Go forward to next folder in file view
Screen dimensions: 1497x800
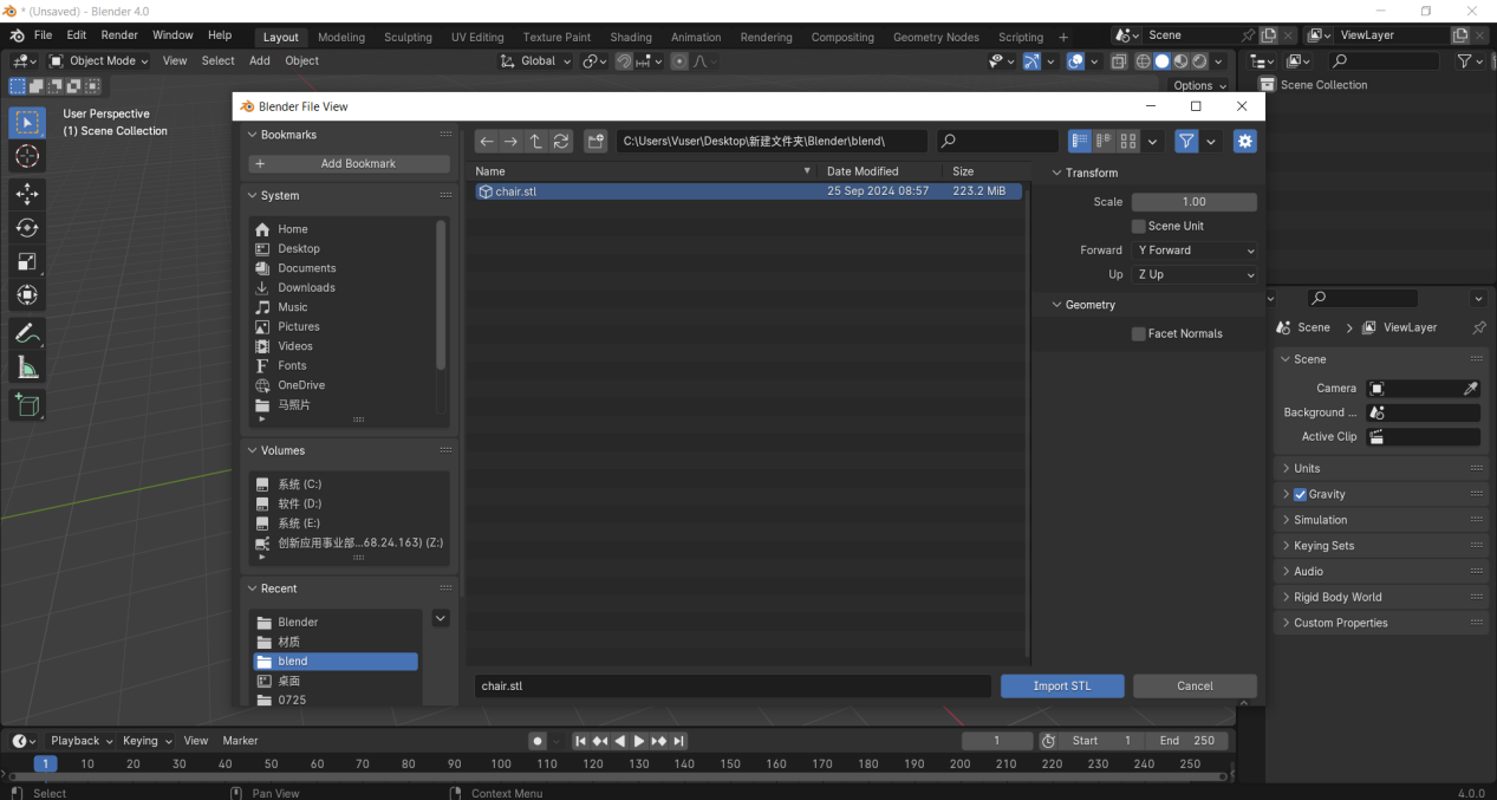point(511,141)
